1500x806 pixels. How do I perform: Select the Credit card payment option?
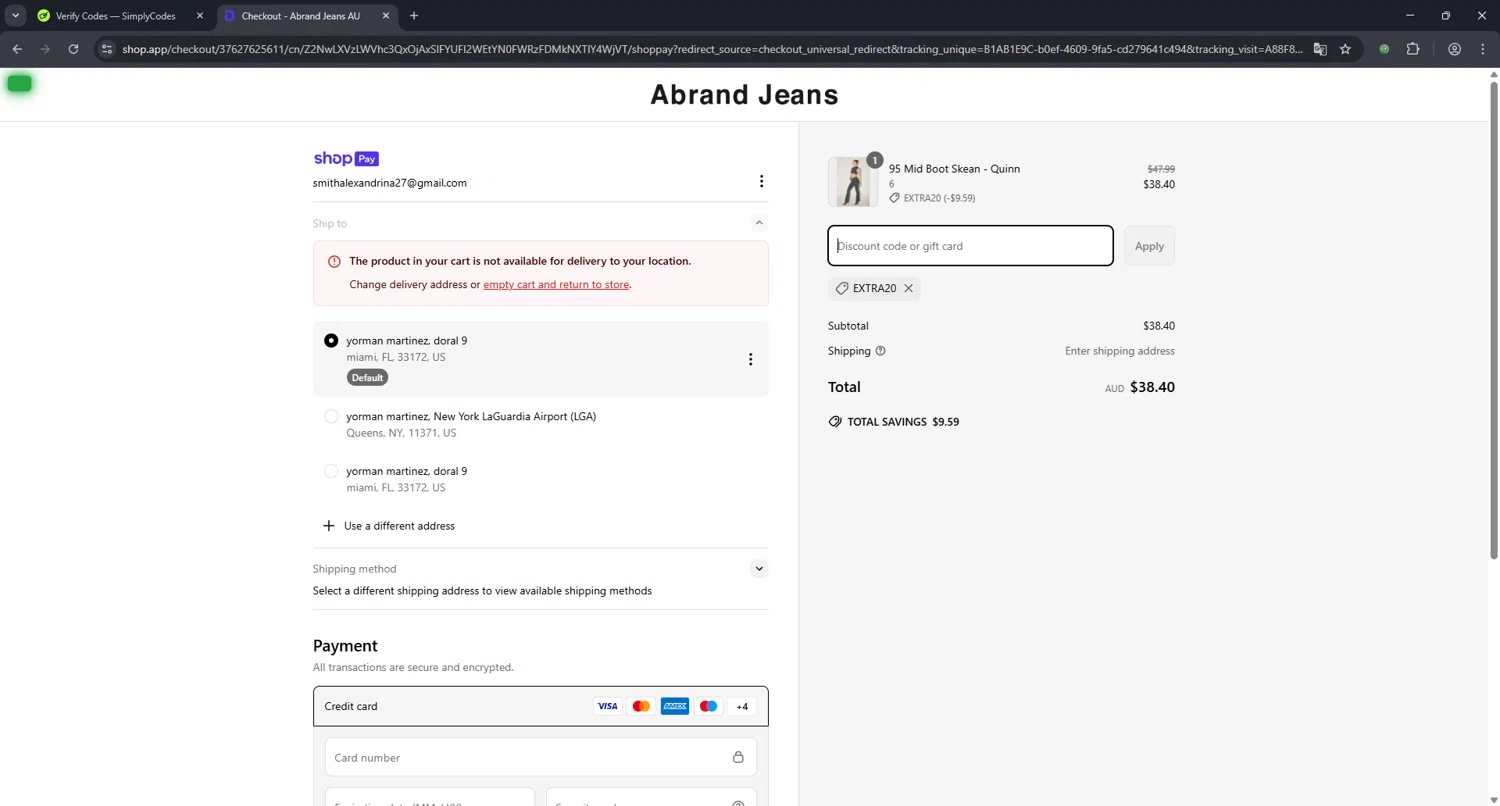click(540, 706)
